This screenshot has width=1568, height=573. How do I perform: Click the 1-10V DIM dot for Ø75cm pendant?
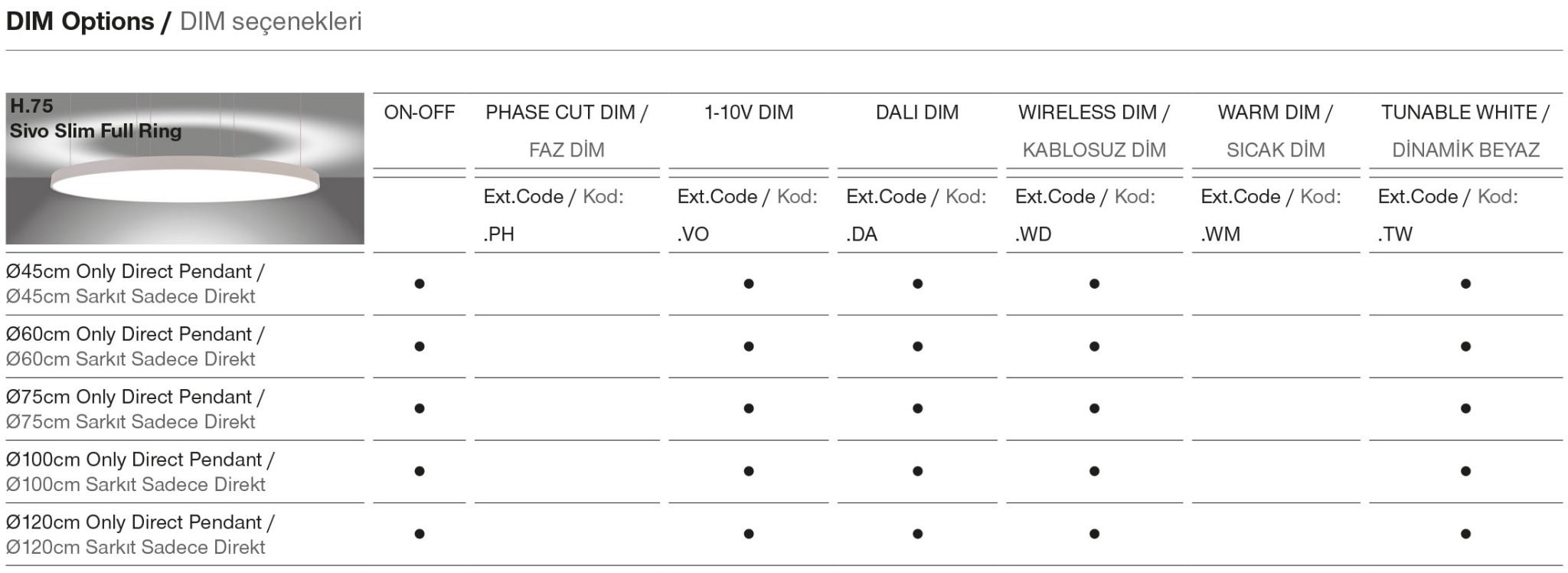(x=749, y=408)
